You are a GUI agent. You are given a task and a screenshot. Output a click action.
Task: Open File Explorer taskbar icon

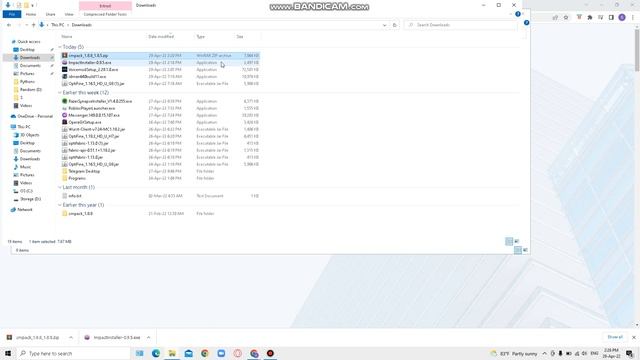click(172, 353)
